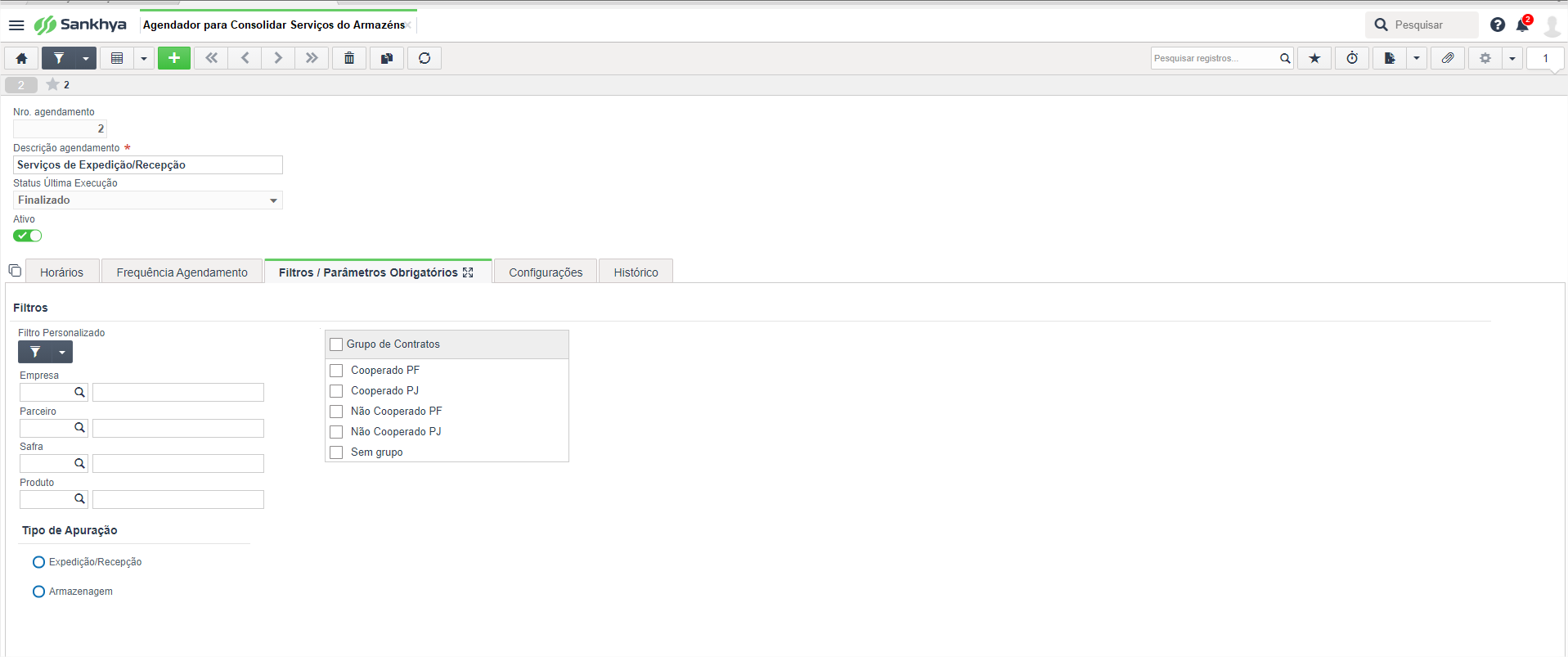Screen dimensions: 1568x657
Task: Mark record as favorite with star icon
Action: tap(1314, 58)
